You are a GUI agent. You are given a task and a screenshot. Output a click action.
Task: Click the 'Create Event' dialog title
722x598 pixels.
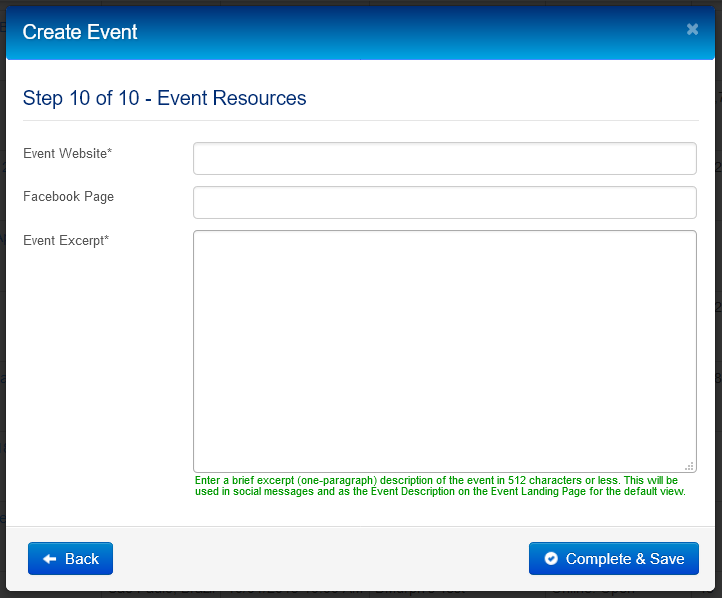coord(80,32)
